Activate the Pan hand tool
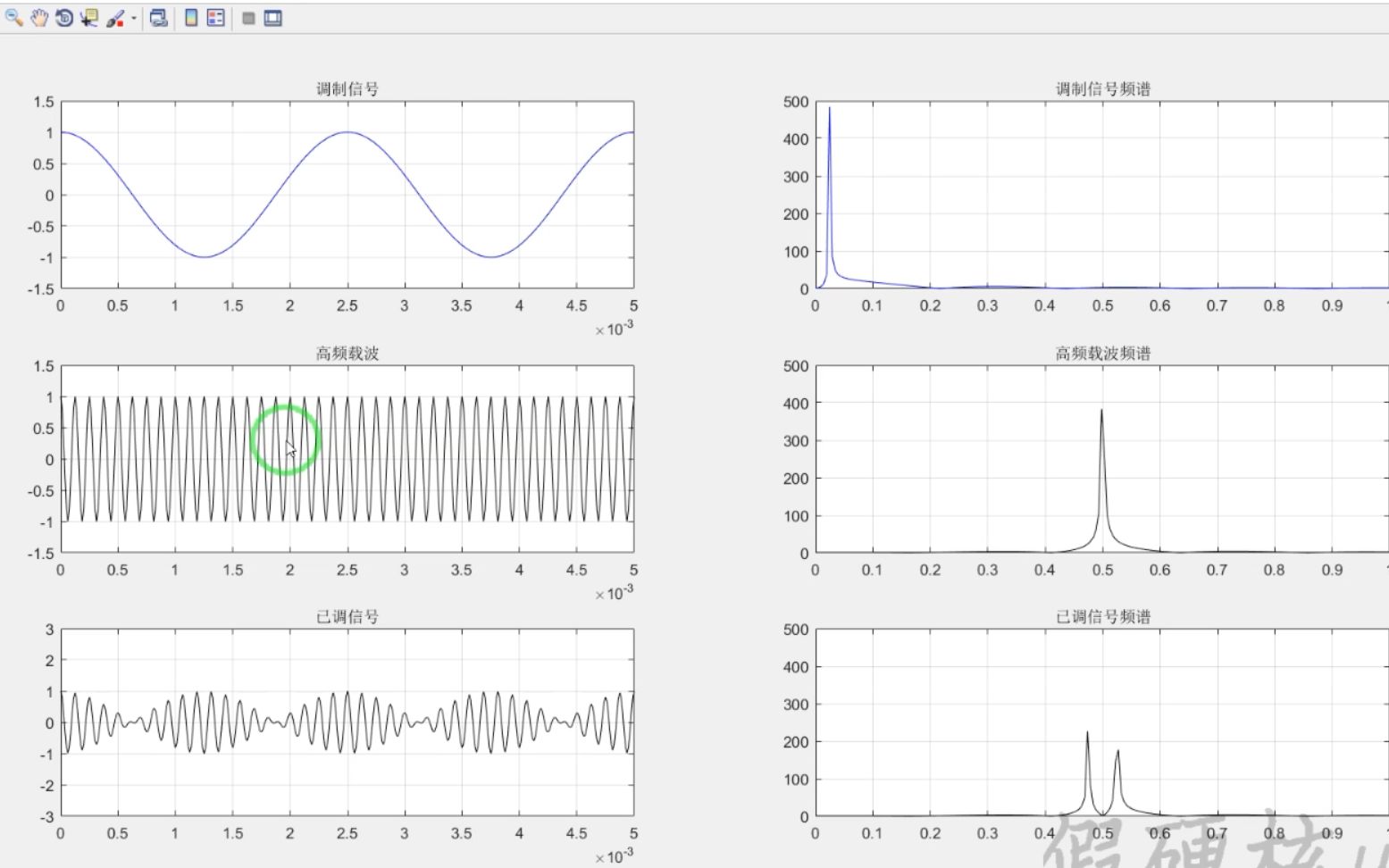 38,18
